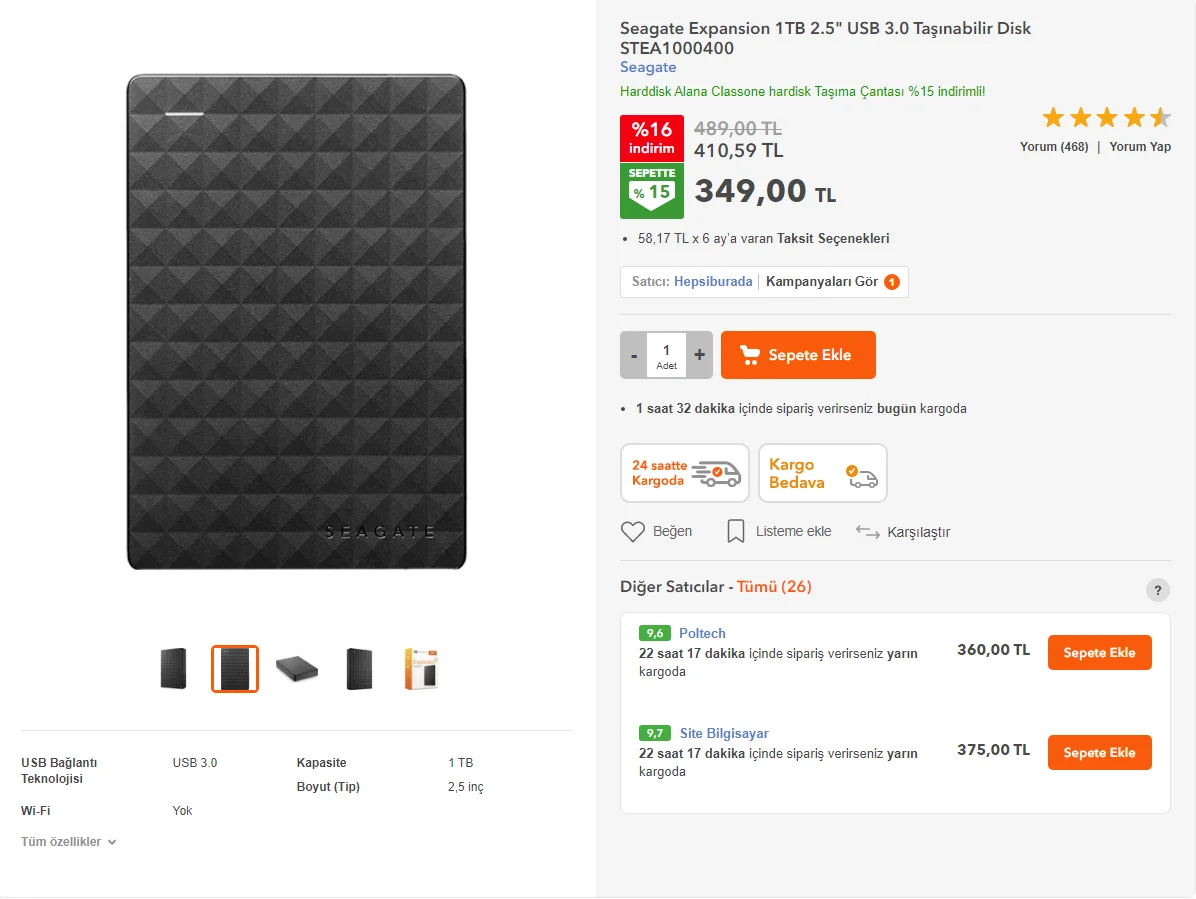
Task: Click the Hepsiburada seller link
Action: coord(713,282)
